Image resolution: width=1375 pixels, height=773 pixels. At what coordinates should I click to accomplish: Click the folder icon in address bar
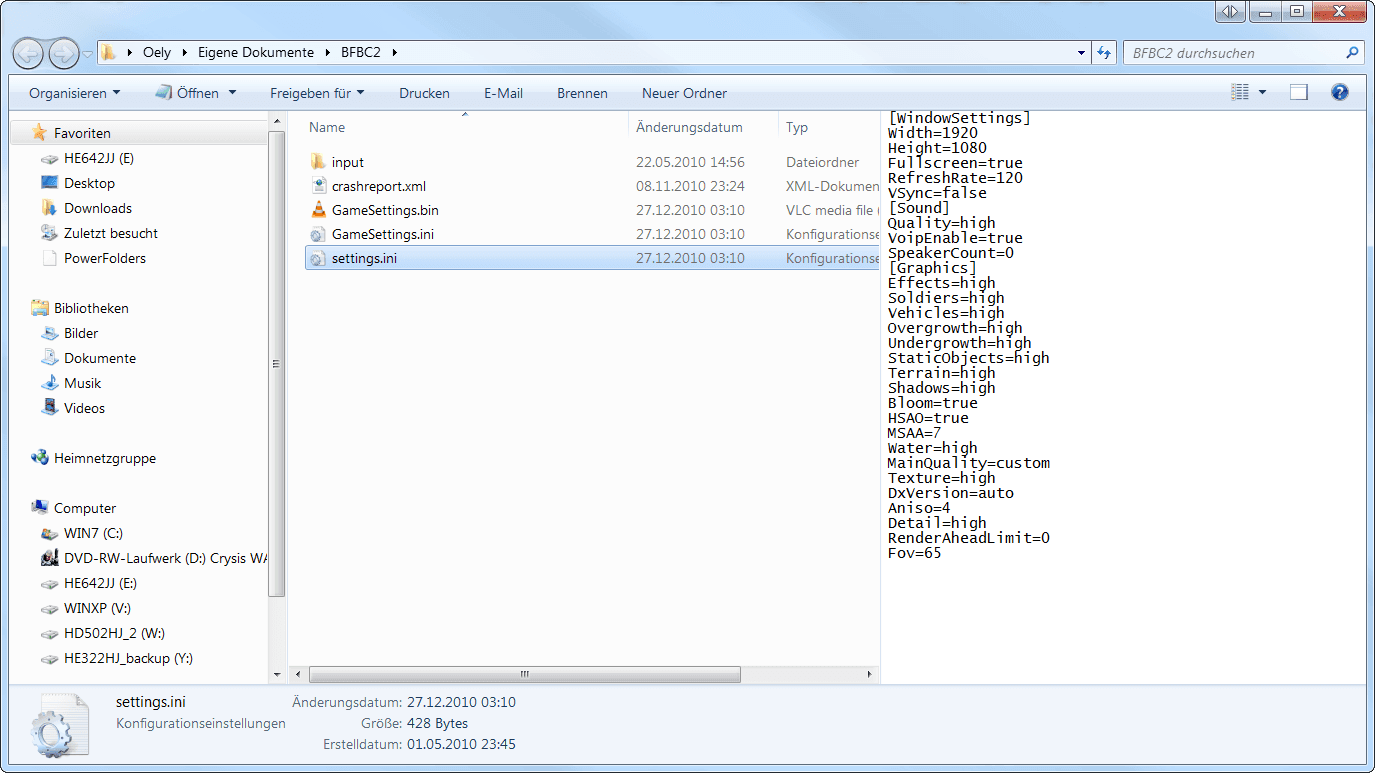coord(108,53)
